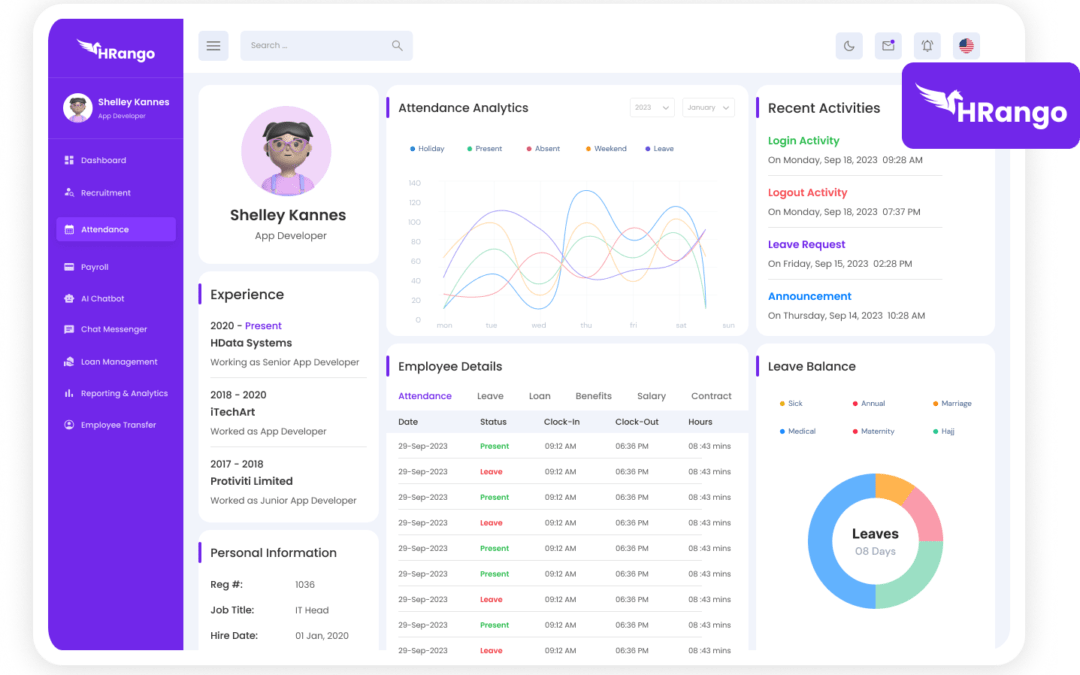The width and height of the screenshot is (1080, 675).
Task: Click the hamburger menu icon
Action: (213, 45)
